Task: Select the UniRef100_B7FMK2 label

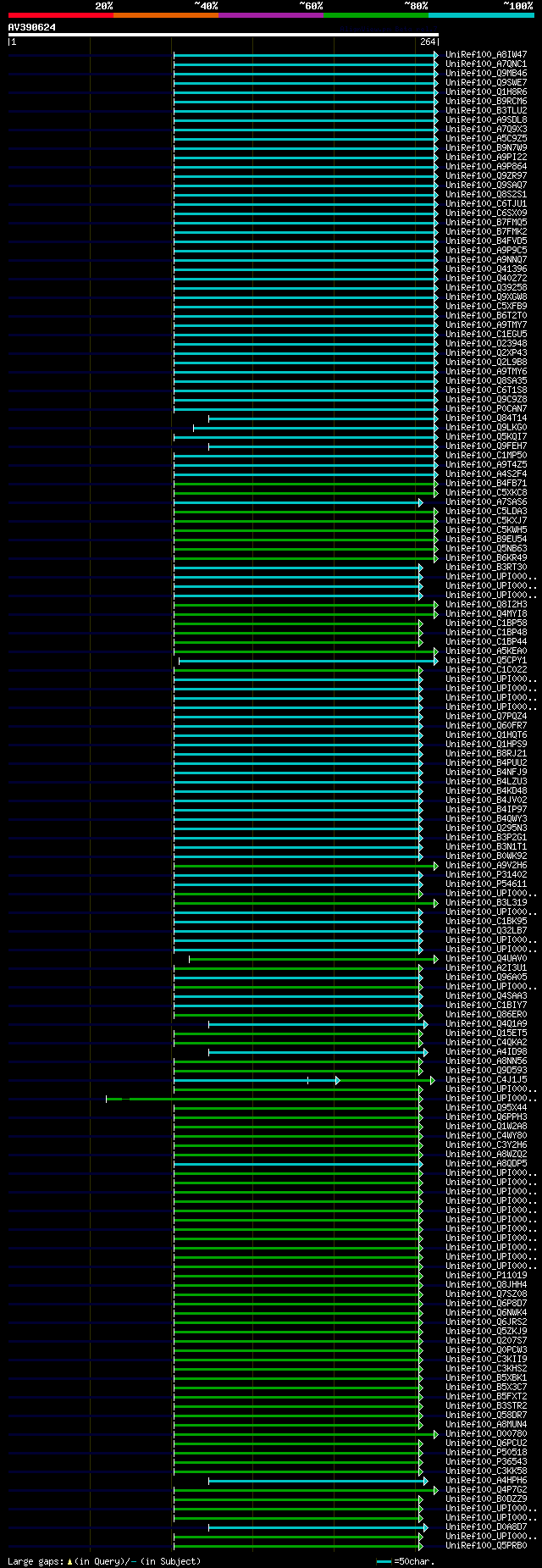Action: click(486, 231)
